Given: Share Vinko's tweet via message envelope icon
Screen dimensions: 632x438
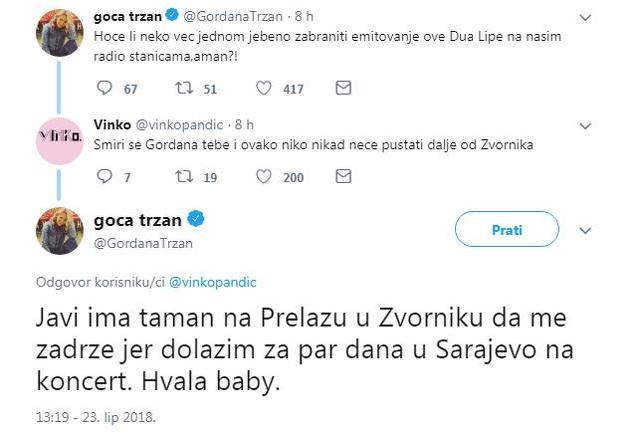Looking at the screenshot, I should pyautogui.click(x=343, y=177).
